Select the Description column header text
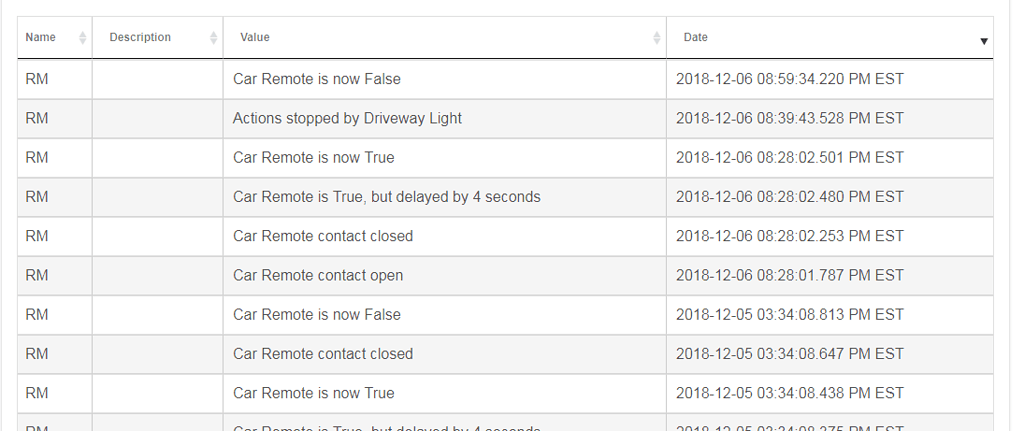The image size is (1024, 431). [x=140, y=37]
